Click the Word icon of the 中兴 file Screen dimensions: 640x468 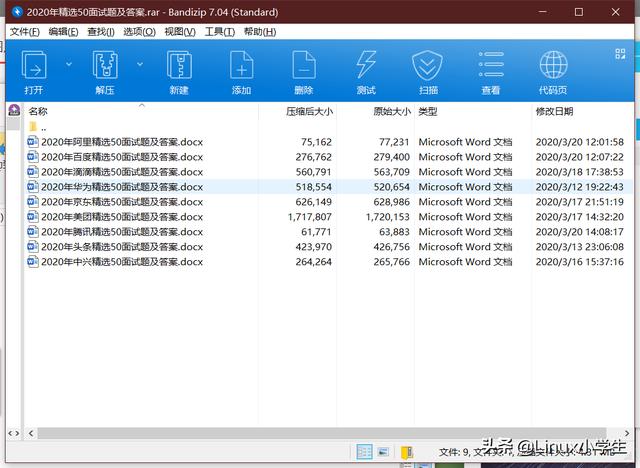pos(33,261)
